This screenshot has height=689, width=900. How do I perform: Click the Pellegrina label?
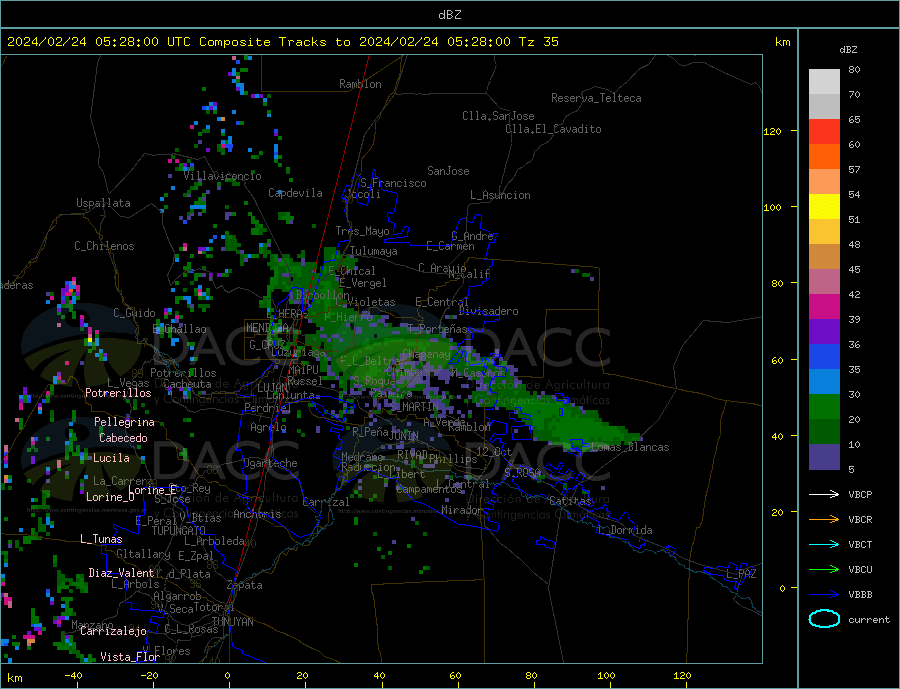(x=124, y=422)
